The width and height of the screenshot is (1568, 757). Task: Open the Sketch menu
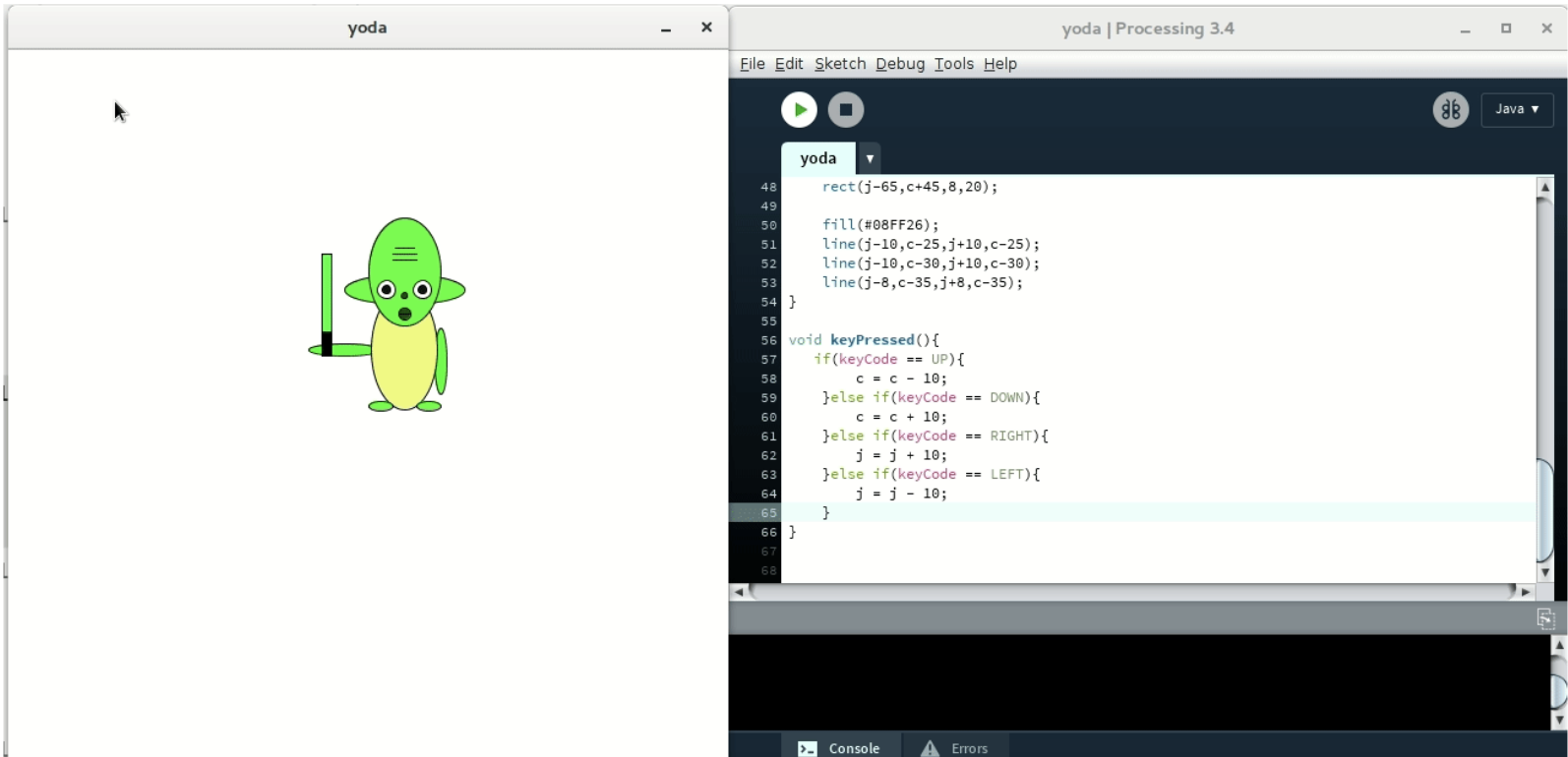[x=839, y=64]
